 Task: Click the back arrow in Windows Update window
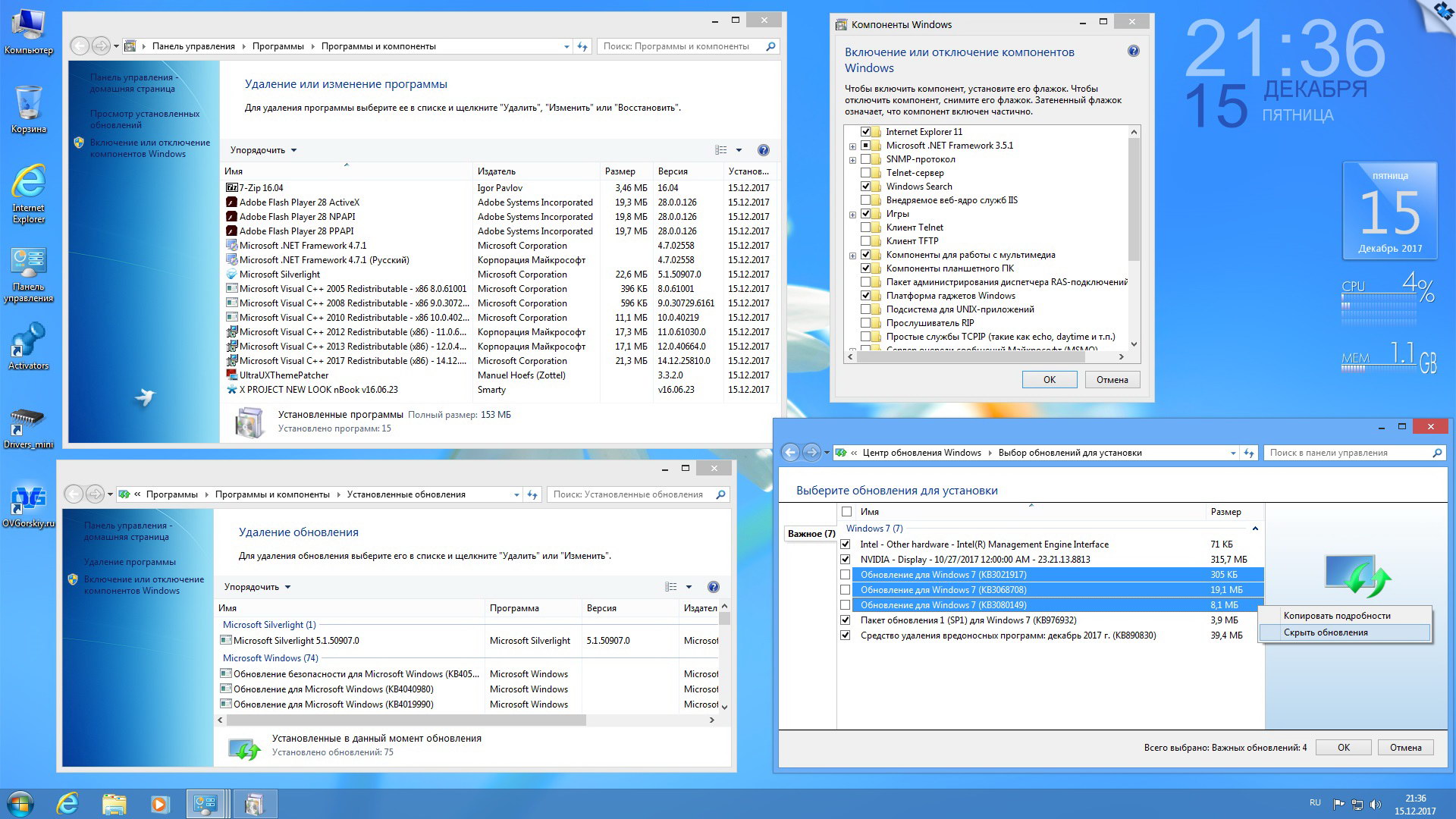point(790,453)
